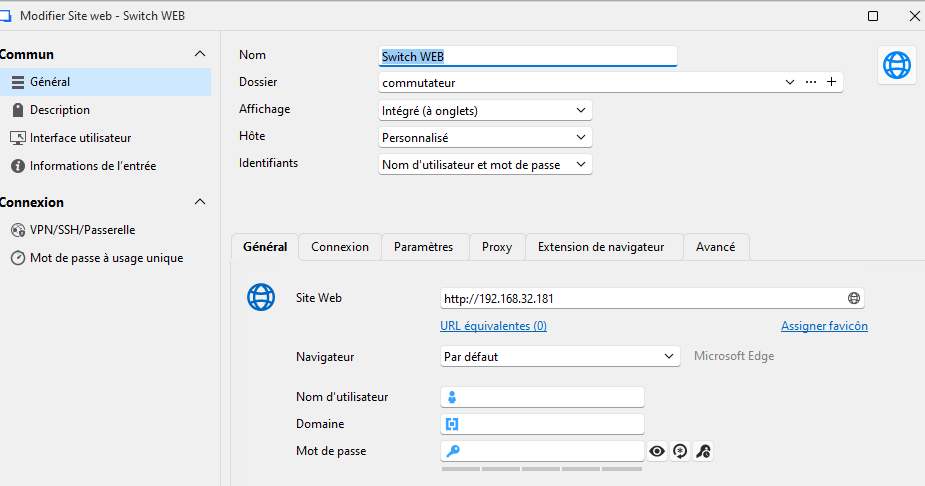Click the window icon in title bar
The height and width of the screenshot is (486, 925).
pyautogui.click(x=5, y=16)
